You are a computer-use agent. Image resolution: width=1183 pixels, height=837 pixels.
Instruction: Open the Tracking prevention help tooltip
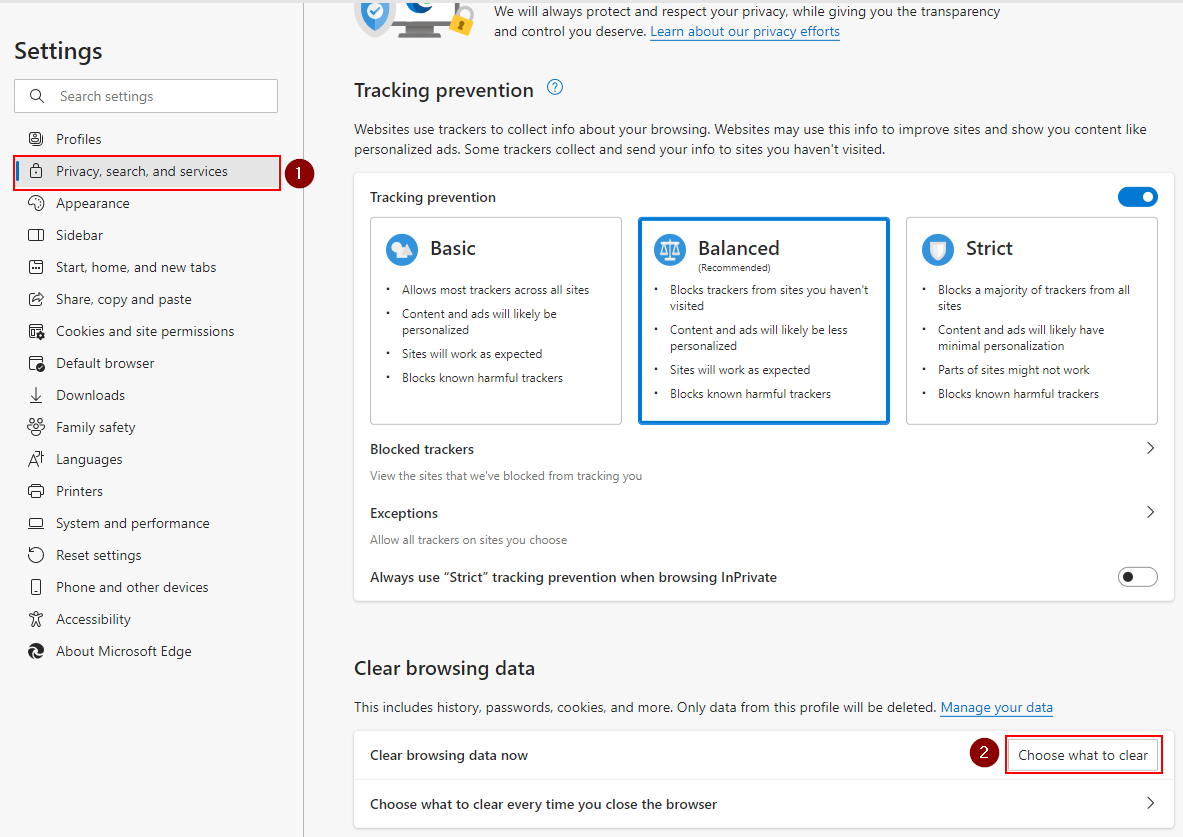pyautogui.click(x=554, y=88)
